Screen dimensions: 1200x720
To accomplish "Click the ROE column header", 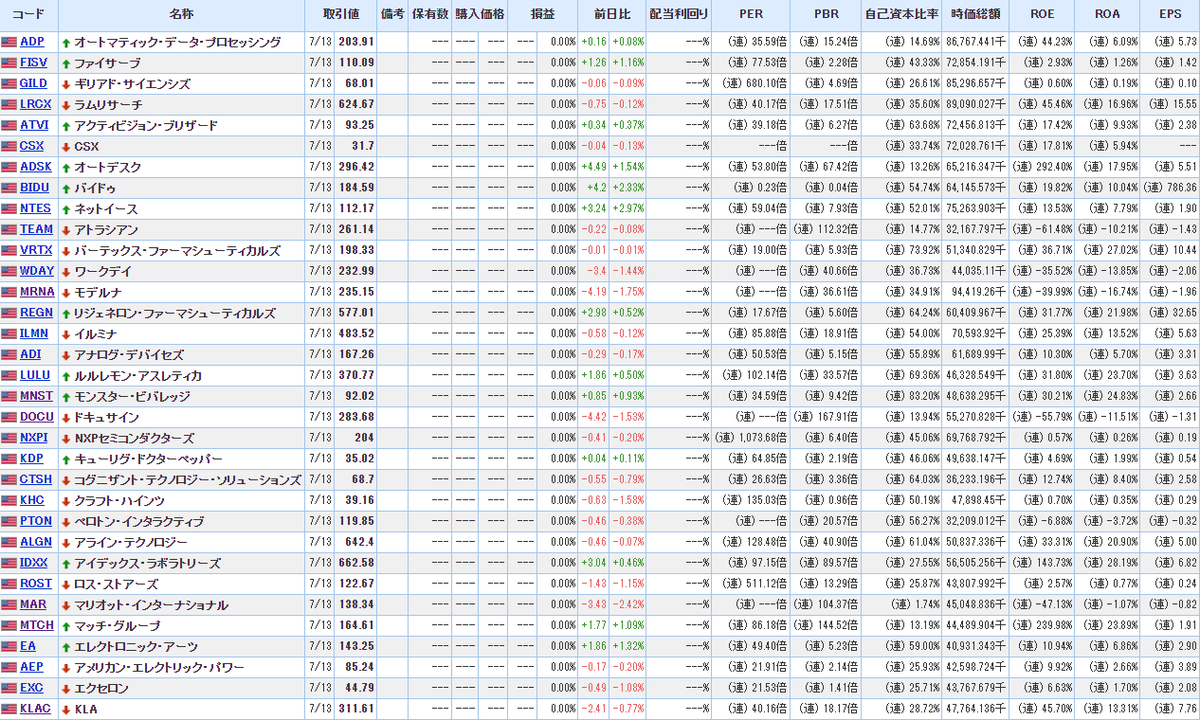I will point(1043,15).
